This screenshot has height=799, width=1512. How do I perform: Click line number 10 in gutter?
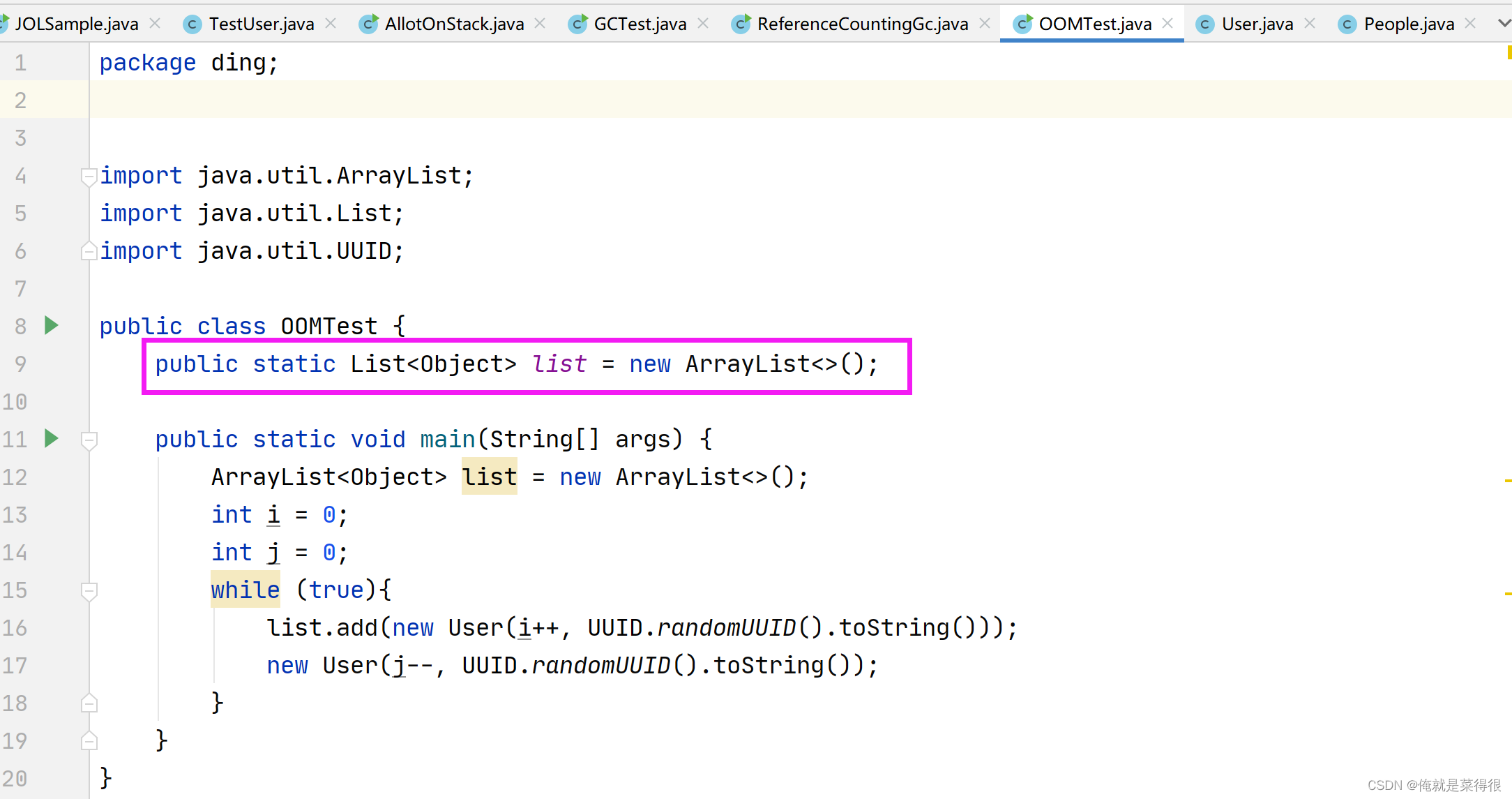[x=15, y=402]
